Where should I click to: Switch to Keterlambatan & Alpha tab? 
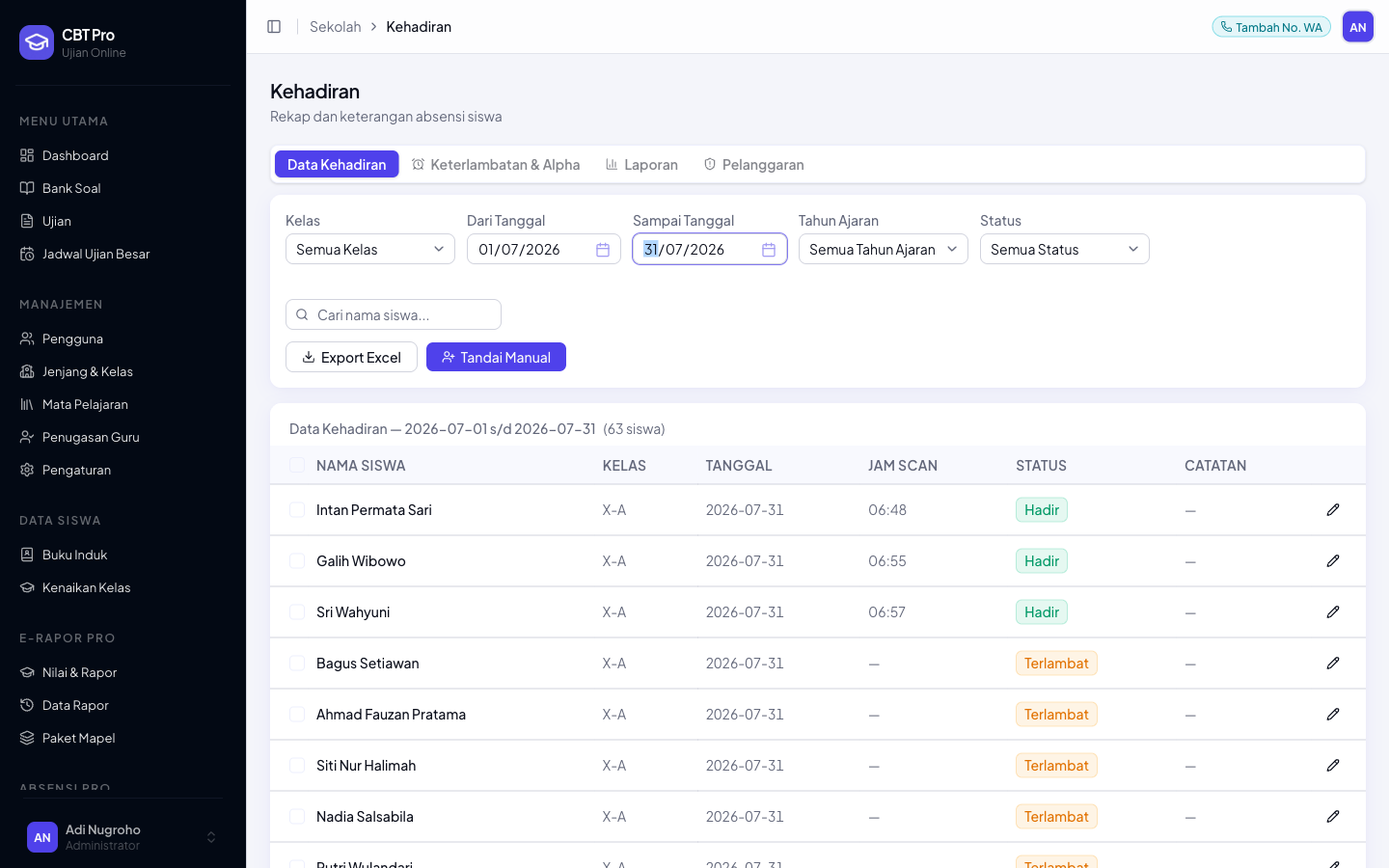(496, 164)
